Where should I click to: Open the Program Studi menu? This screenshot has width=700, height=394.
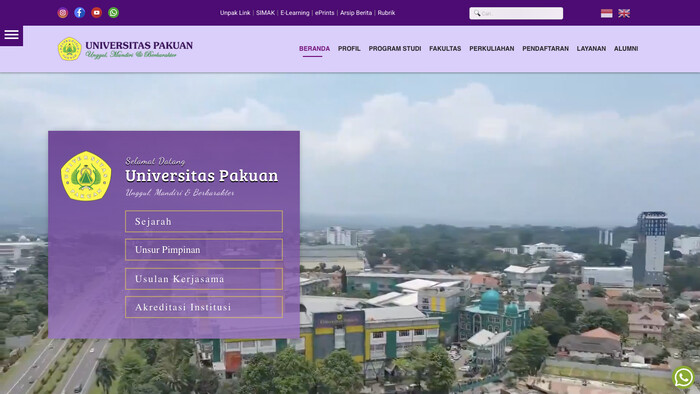point(395,49)
